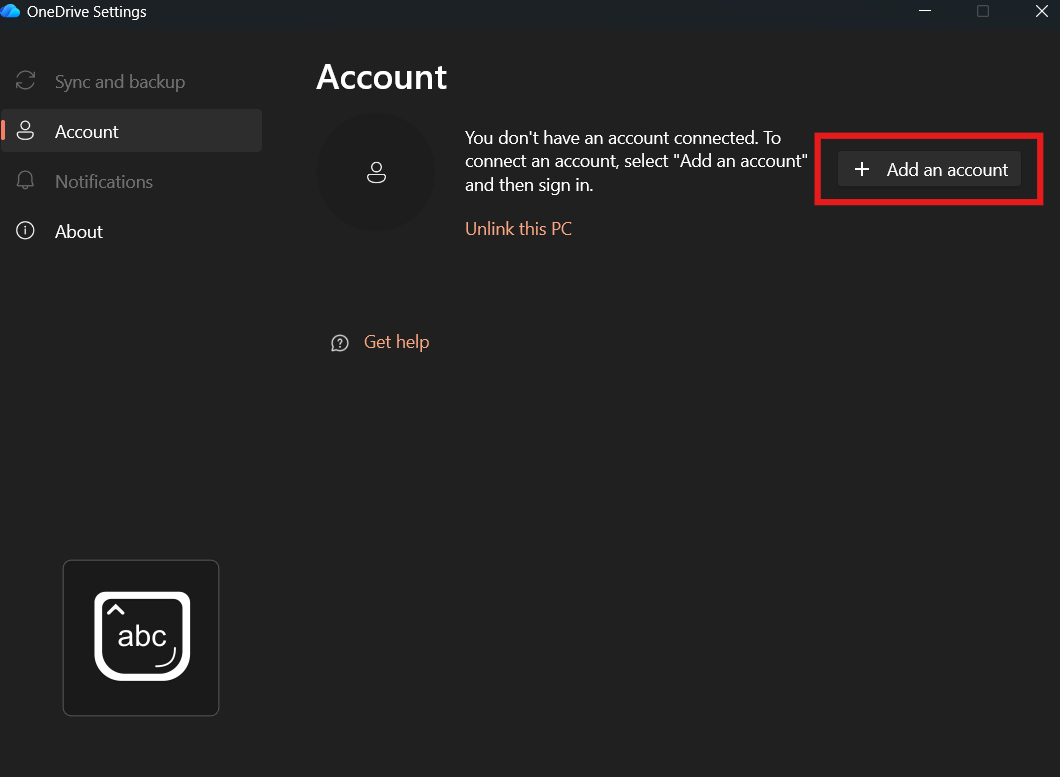Click the Account page heading

(381, 77)
